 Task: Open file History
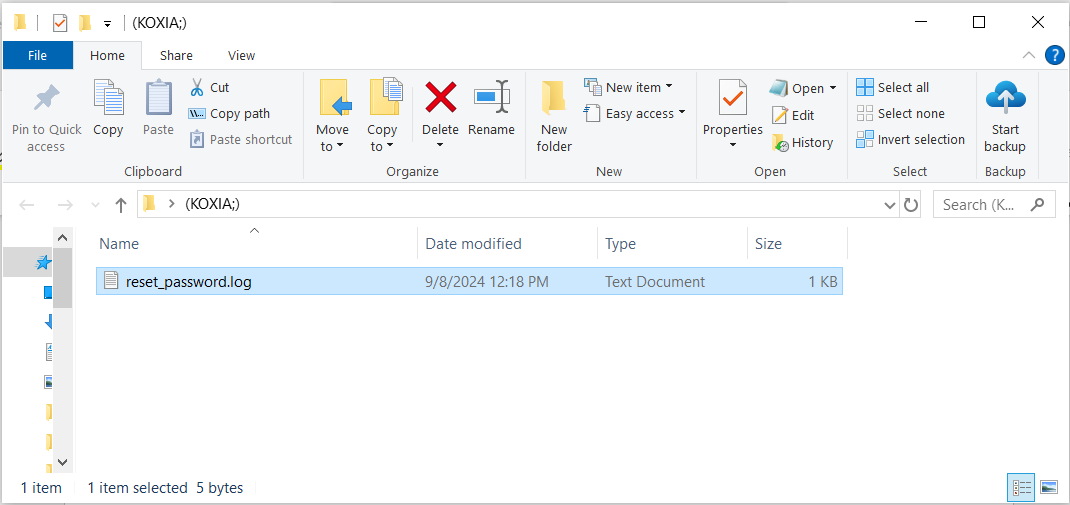click(x=802, y=143)
